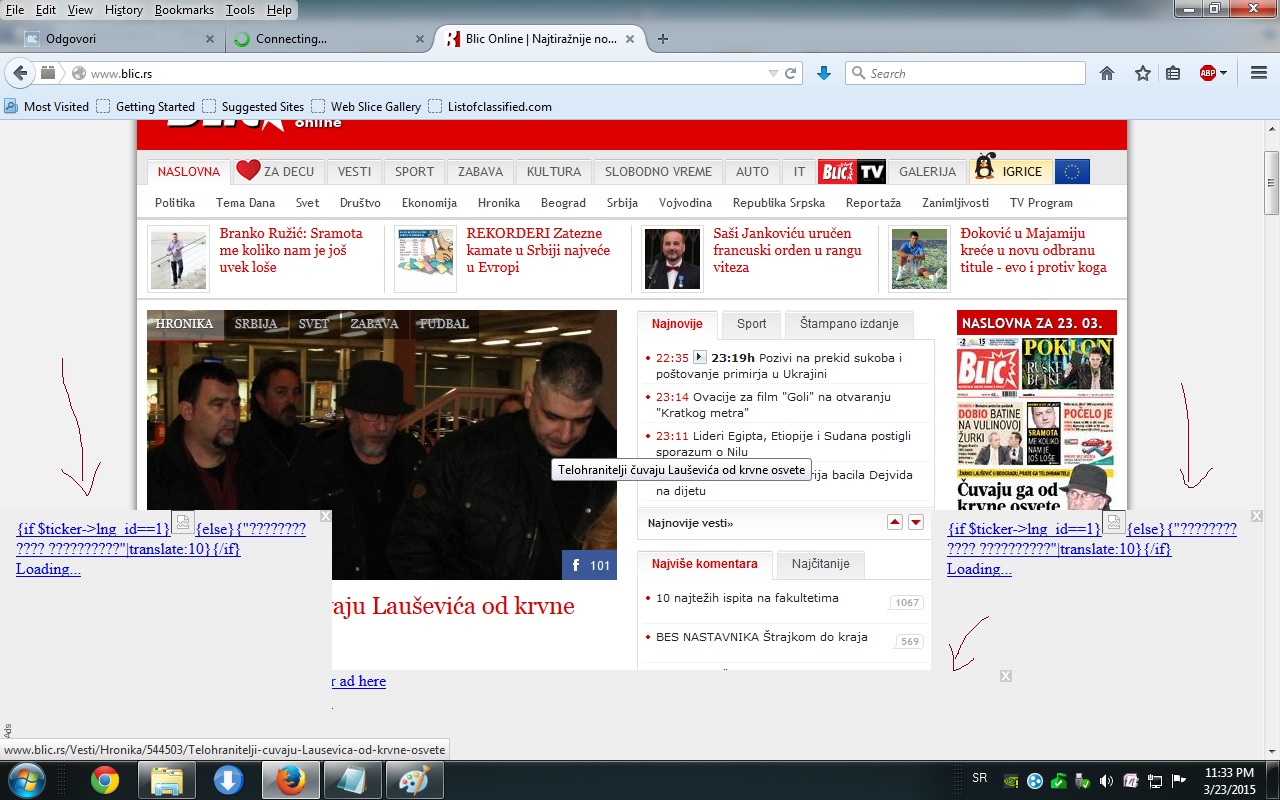Viewport: 1280px width, 800px height.
Task: Open a new tab with the plus button
Action: 662,39
